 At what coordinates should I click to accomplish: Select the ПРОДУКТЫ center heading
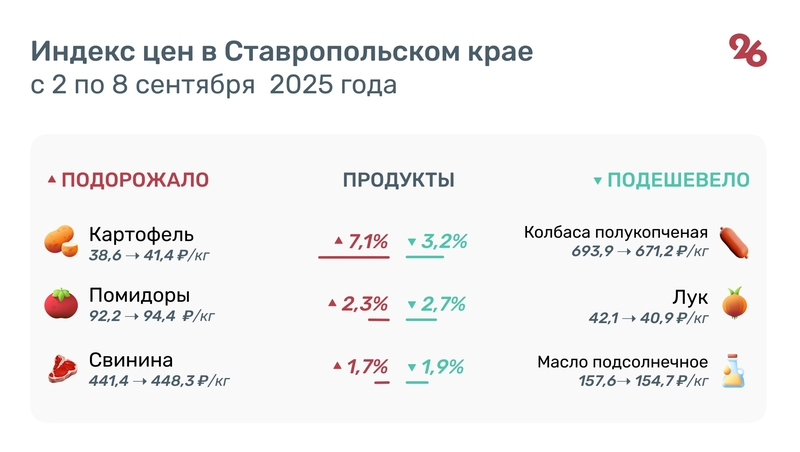[x=399, y=180]
